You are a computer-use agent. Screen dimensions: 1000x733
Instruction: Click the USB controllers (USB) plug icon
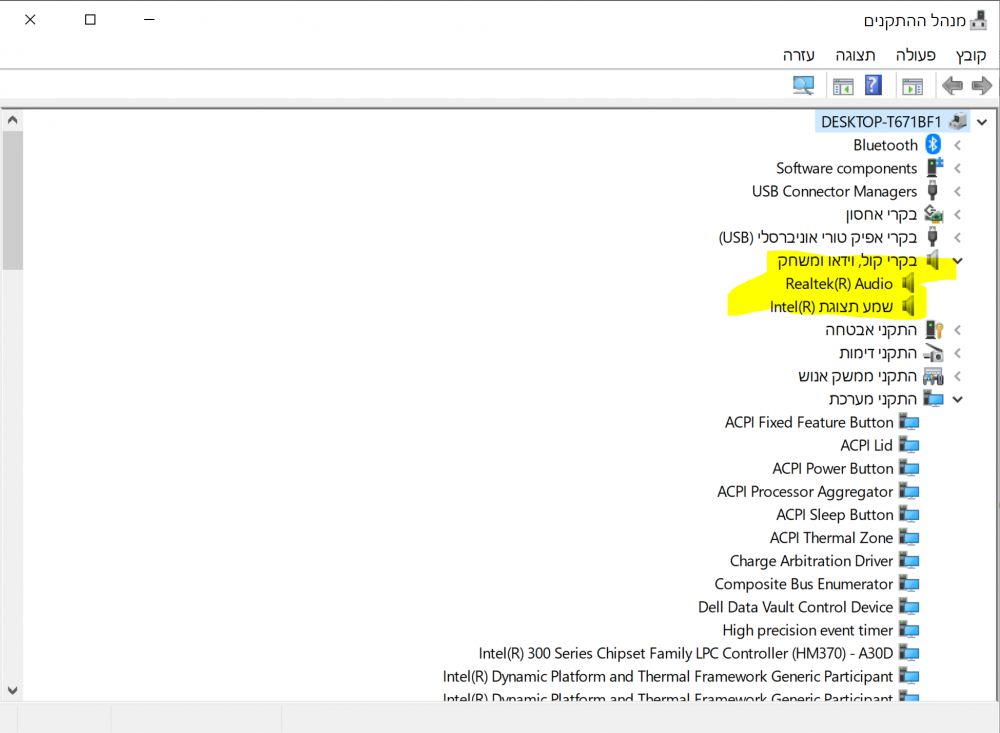(932, 237)
